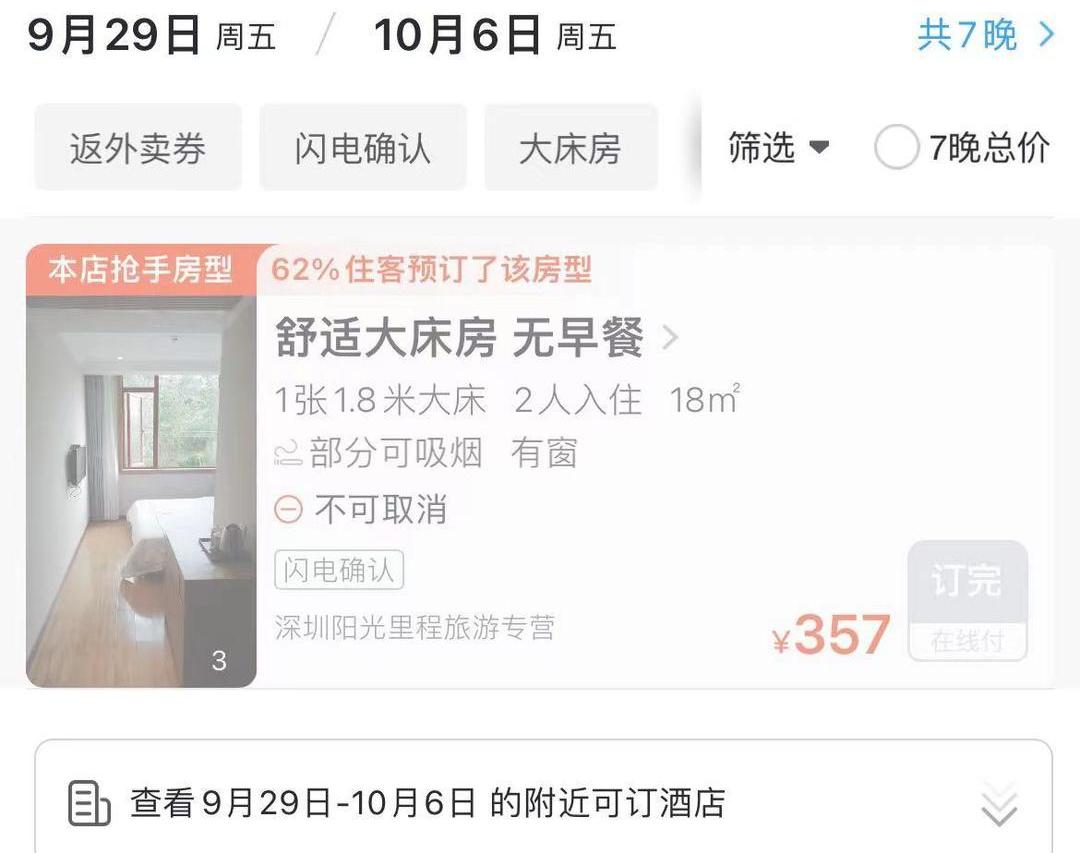The image size is (1080, 853).
Task: Tap the 本店抢手房型 hot room badge
Action: pos(141,269)
